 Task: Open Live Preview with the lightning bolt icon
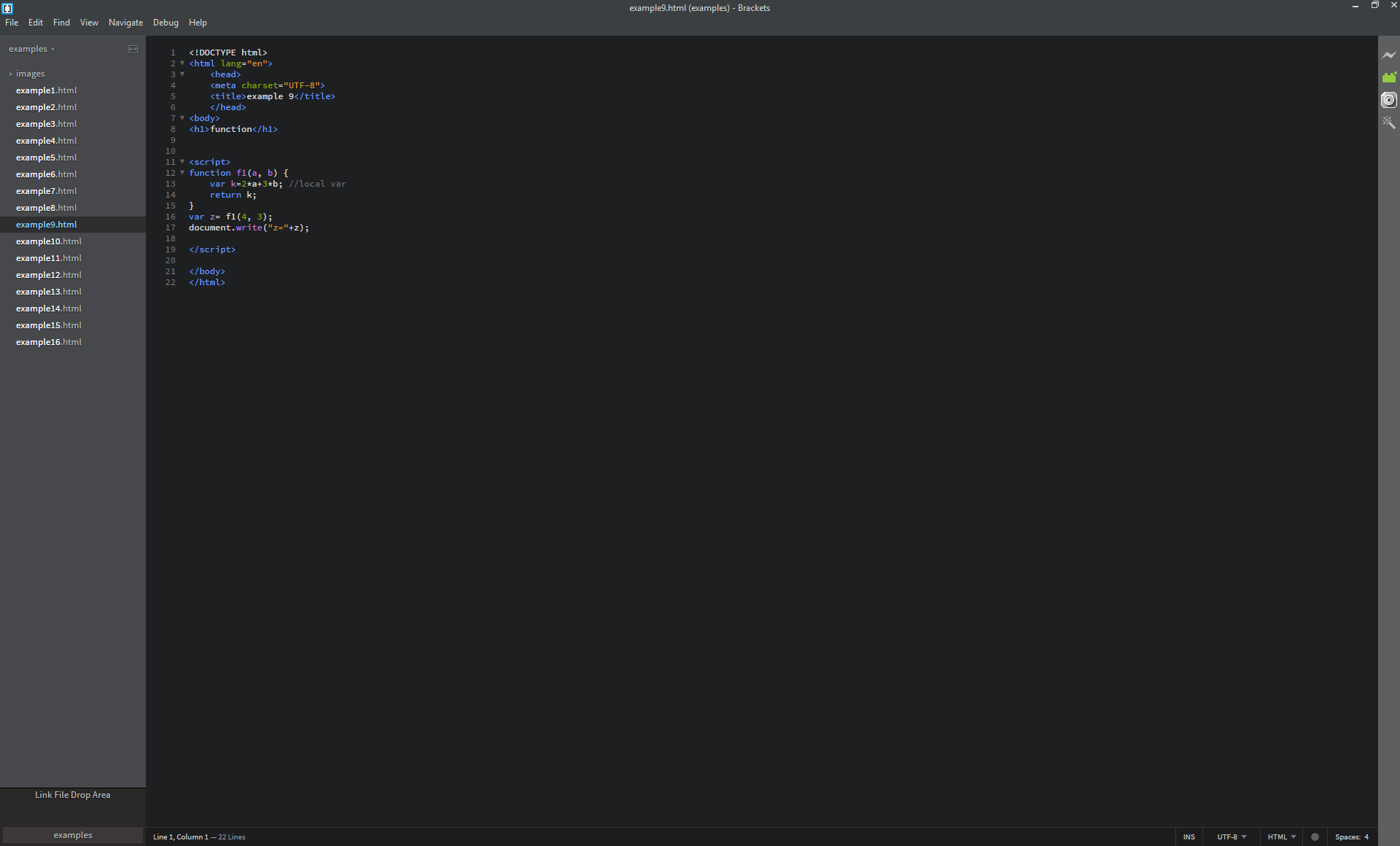(x=1390, y=55)
